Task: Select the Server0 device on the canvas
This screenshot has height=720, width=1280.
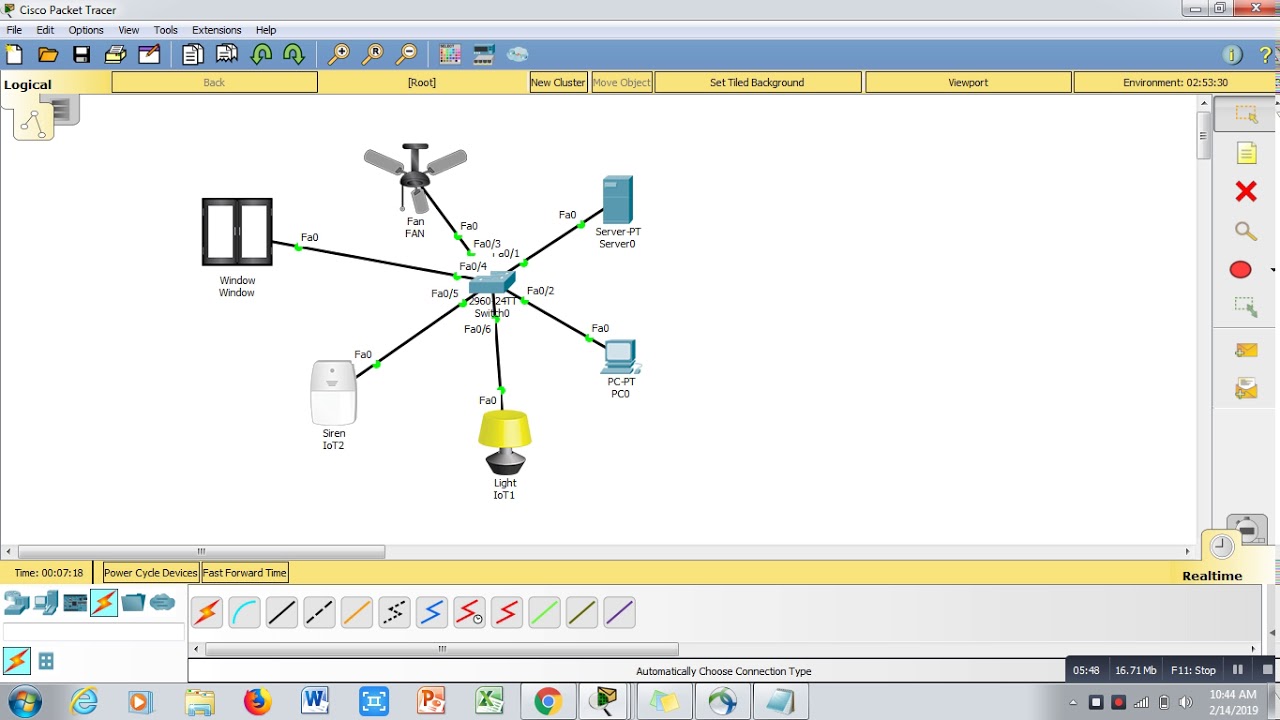Action: click(x=617, y=200)
